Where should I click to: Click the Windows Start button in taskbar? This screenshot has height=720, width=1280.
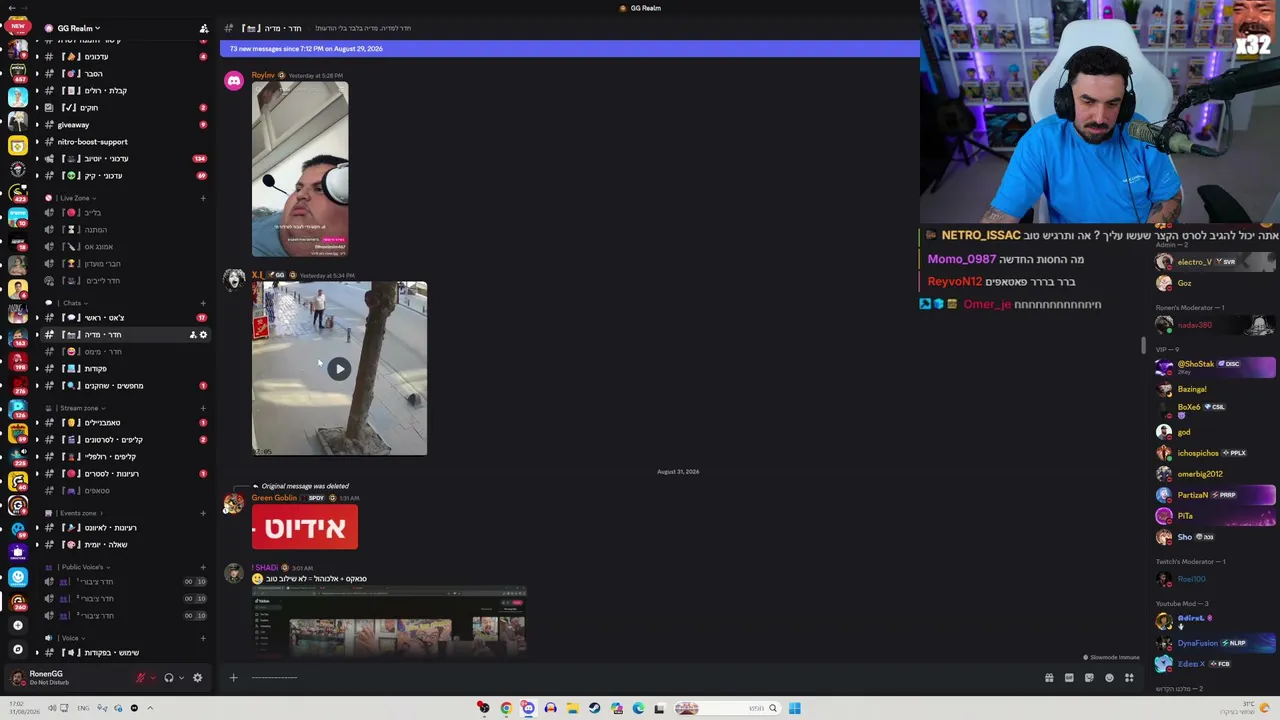794,708
